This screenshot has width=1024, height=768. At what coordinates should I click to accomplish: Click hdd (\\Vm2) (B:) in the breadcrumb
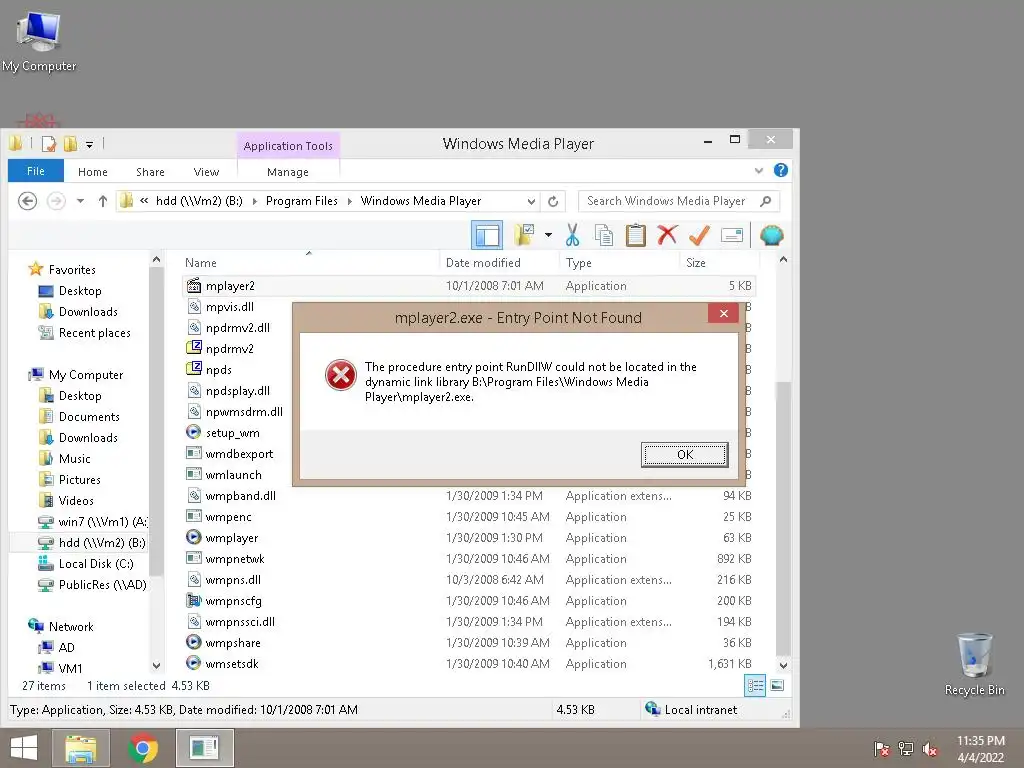pyautogui.click(x=199, y=201)
